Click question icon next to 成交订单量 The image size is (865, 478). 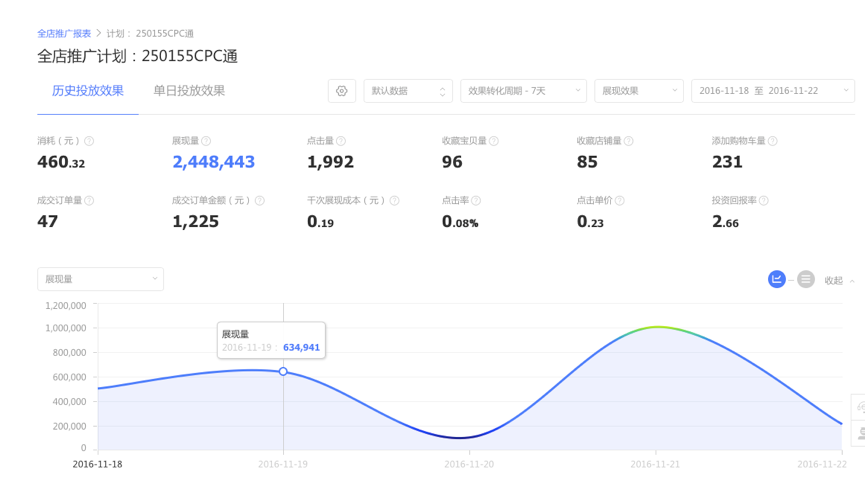[89, 201]
